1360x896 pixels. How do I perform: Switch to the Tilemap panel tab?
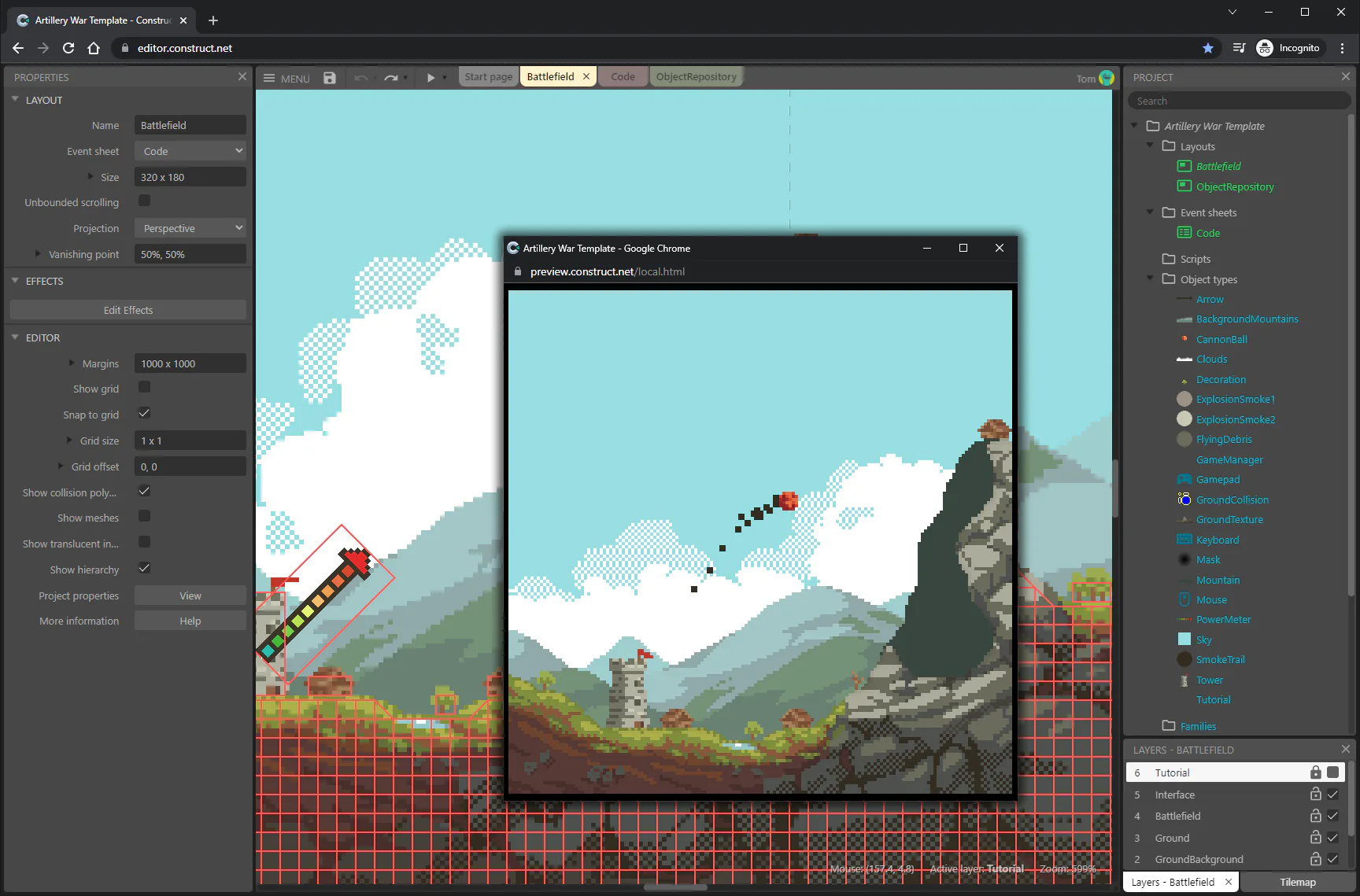(x=1298, y=882)
